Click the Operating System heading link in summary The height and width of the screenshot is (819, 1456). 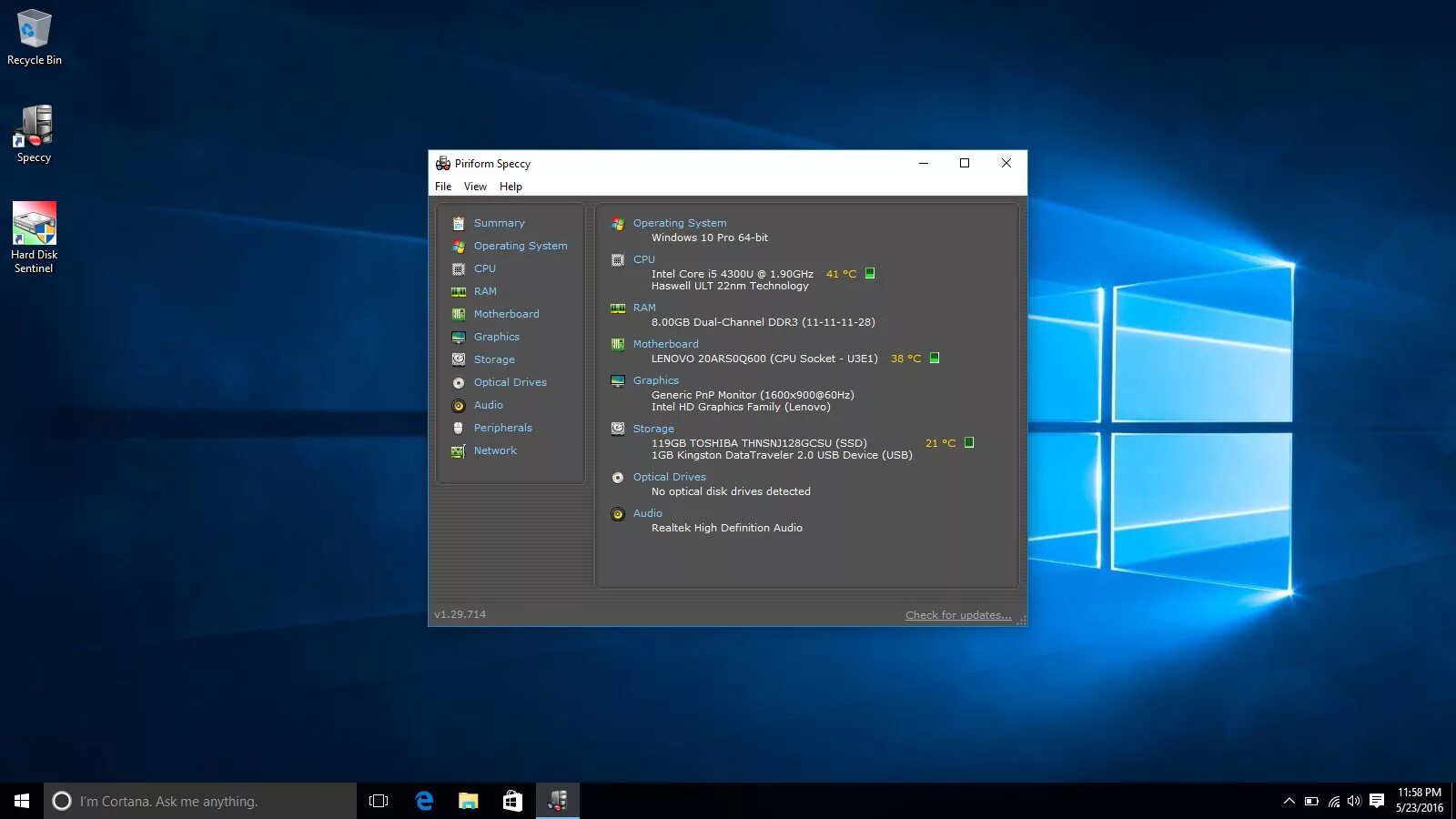coord(680,223)
